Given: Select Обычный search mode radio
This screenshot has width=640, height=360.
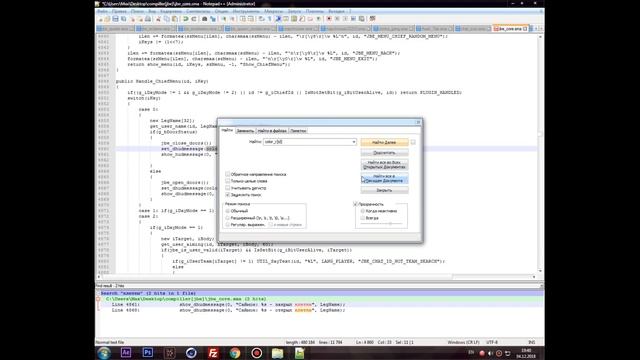Looking at the screenshot, I should coord(228,211).
